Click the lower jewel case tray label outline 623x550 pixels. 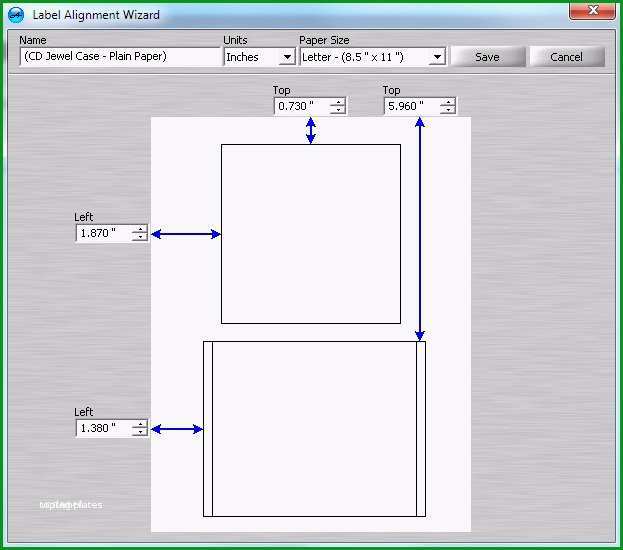point(314,429)
